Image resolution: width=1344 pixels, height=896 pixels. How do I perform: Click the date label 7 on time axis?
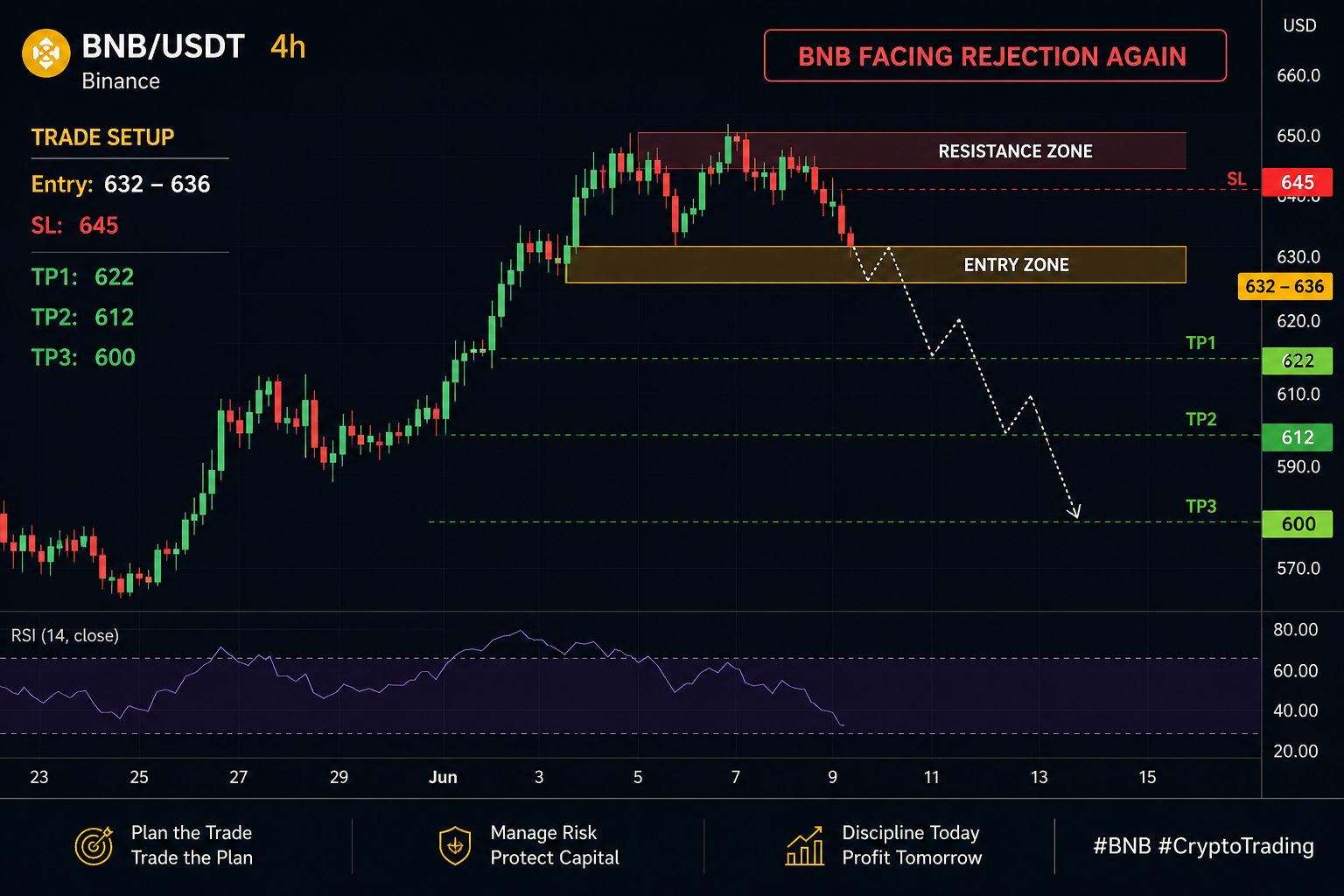pyautogui.click(x=736, y=777)
